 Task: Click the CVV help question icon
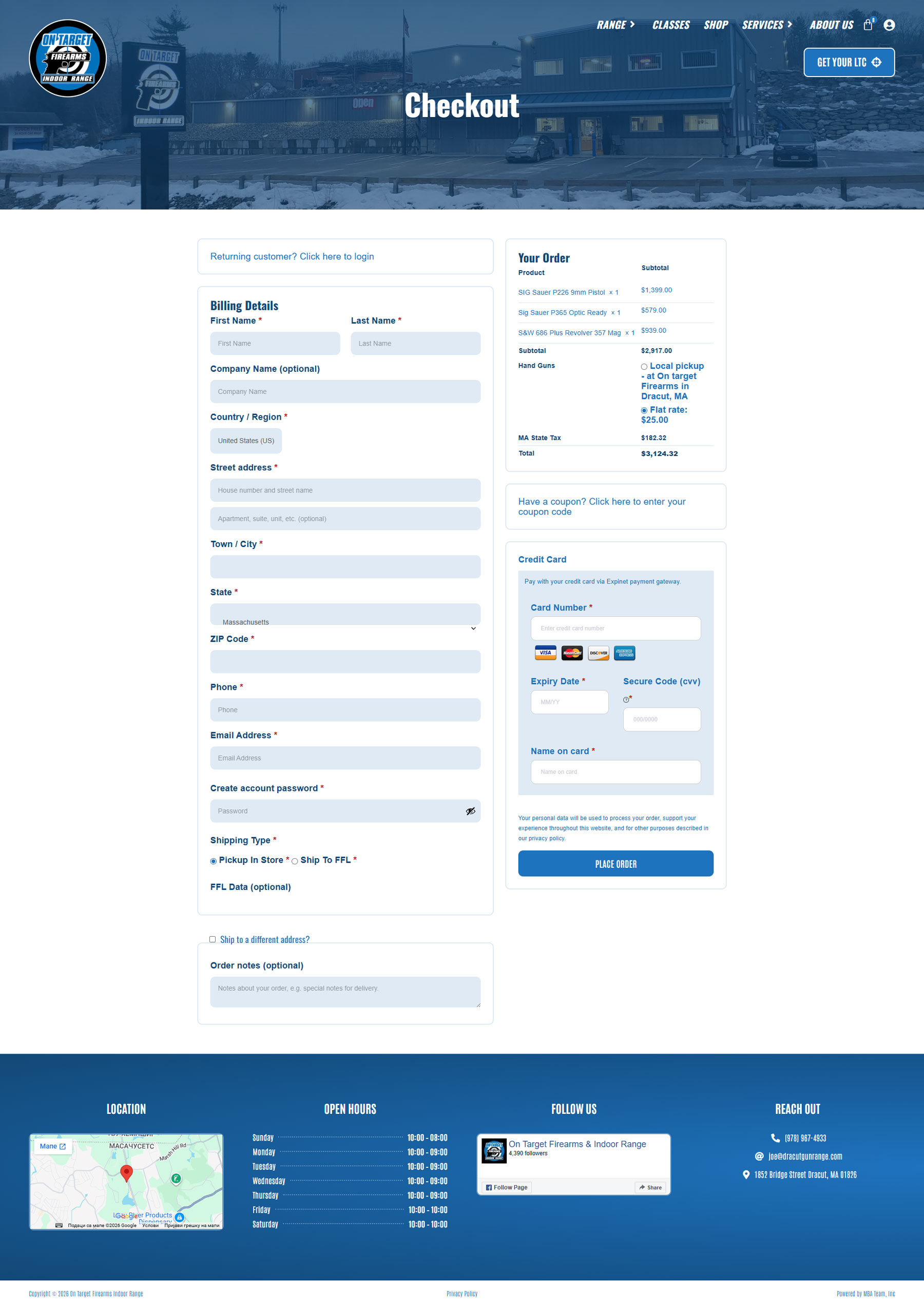626,700
